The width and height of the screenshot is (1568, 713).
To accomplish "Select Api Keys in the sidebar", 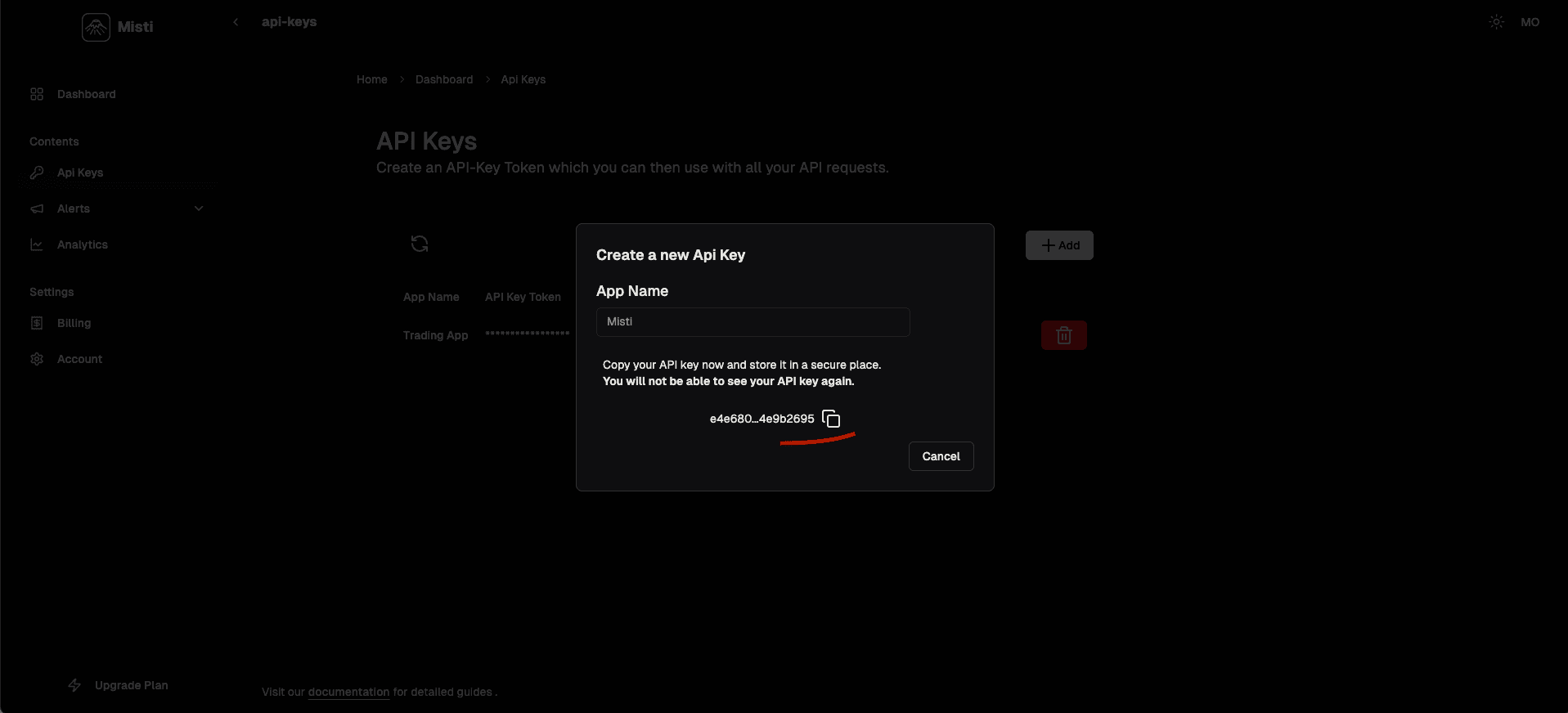I will pos(80,173).
